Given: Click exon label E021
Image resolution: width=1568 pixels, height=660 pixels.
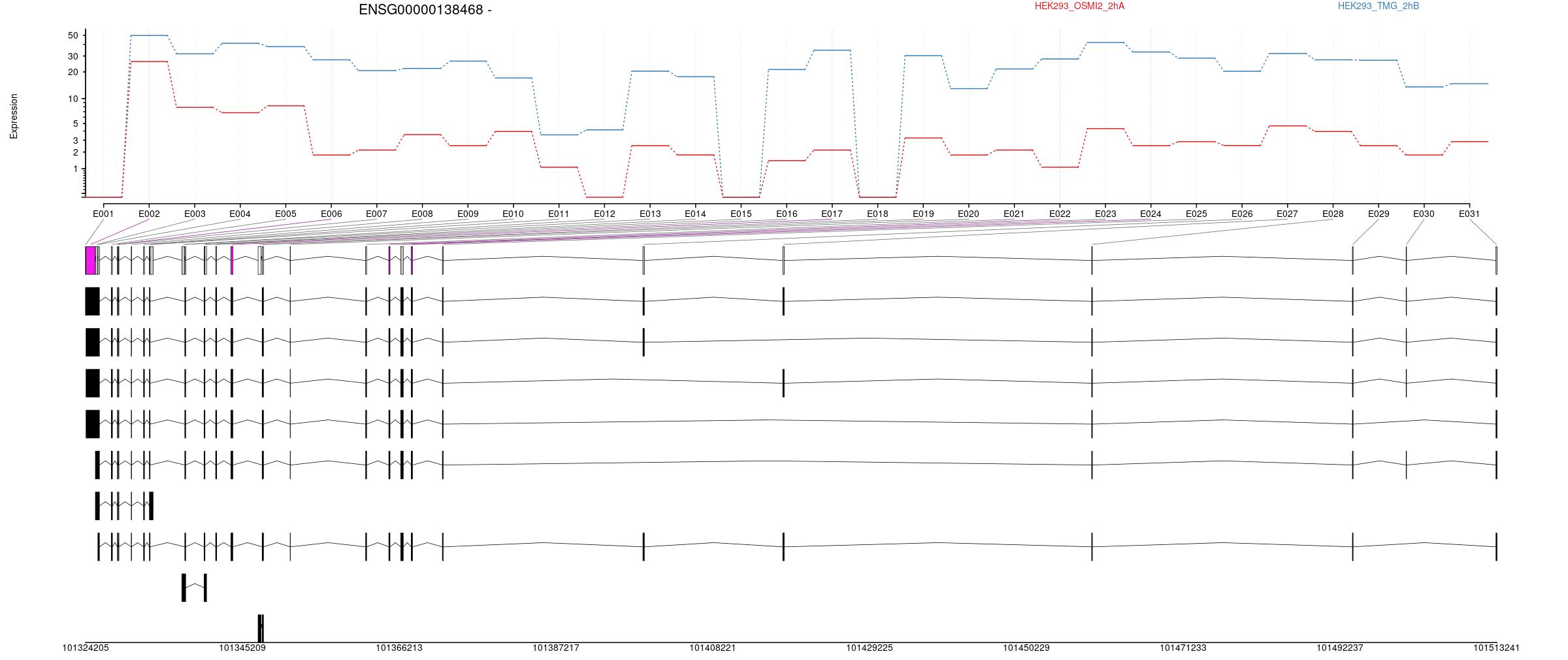Looking at the screenshot, I should coord(1014,214).
